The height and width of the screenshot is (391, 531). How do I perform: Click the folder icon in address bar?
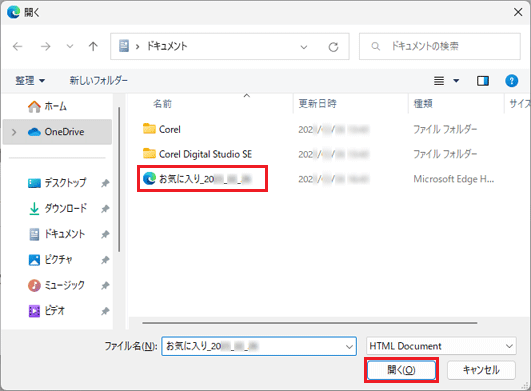point(124,46)
